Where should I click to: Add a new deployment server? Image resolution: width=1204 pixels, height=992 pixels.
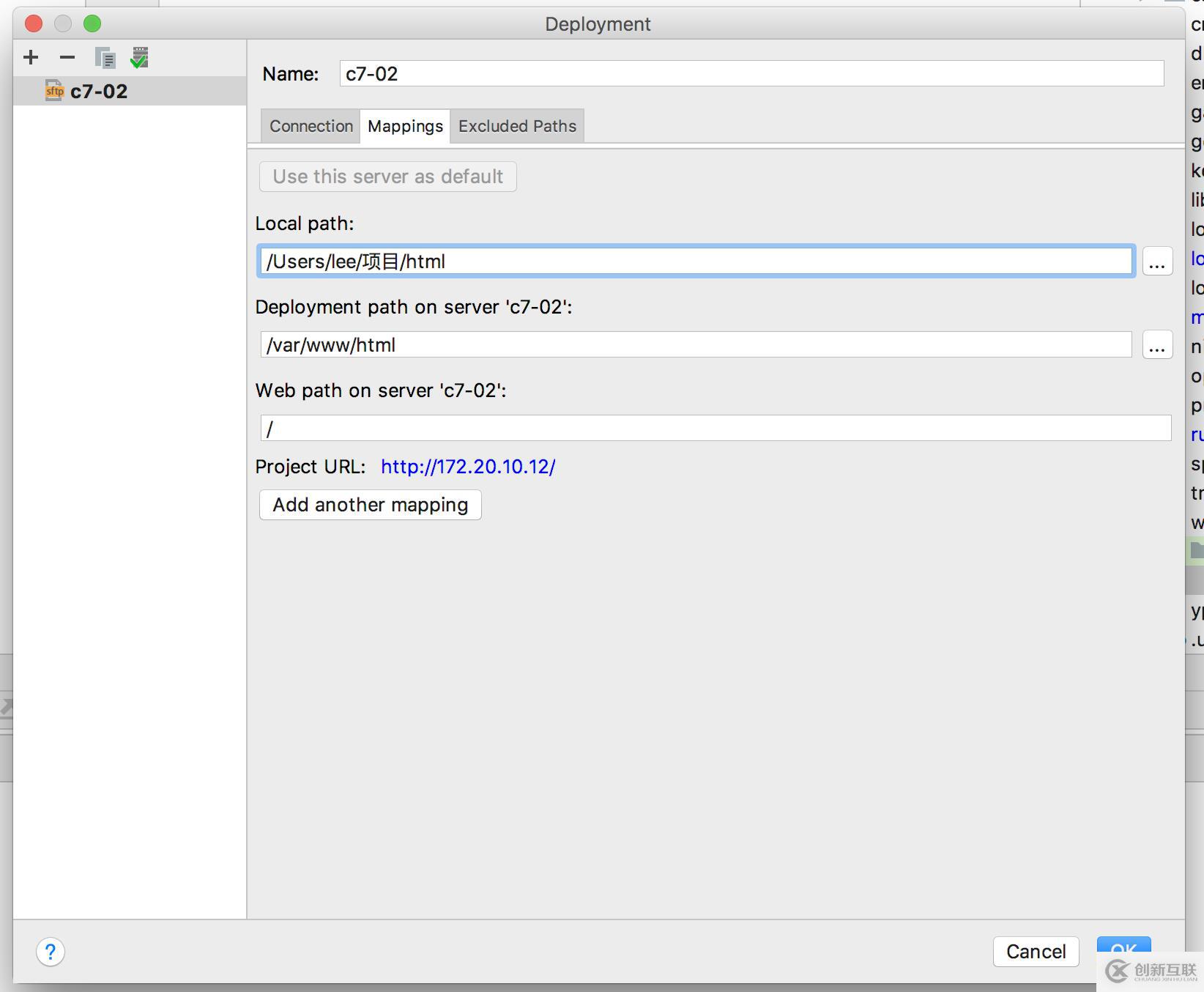[31, 57]
